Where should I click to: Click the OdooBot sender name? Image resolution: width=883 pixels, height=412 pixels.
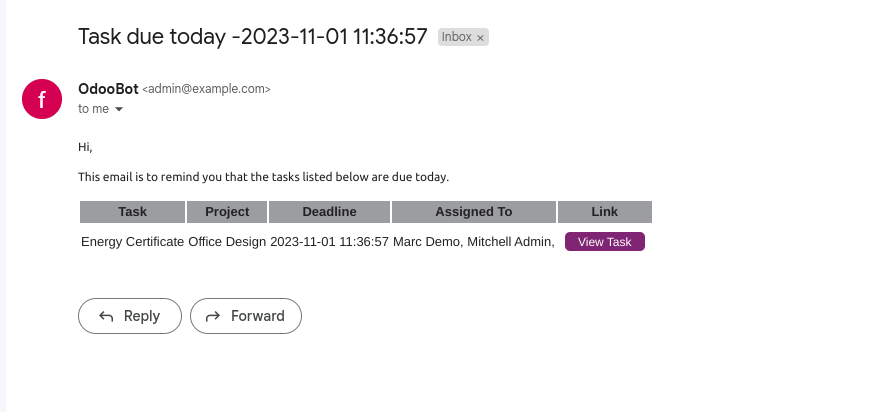click(108, 89)
